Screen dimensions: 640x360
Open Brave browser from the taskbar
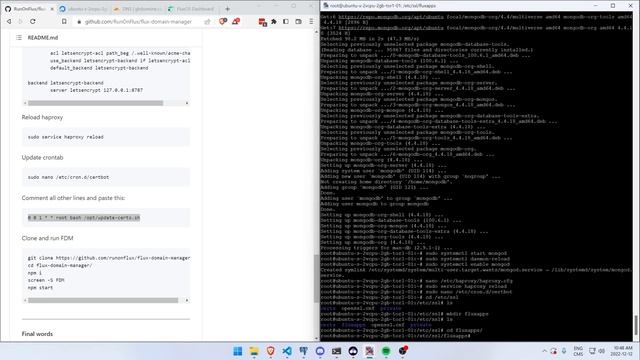[x=271, y=351]
